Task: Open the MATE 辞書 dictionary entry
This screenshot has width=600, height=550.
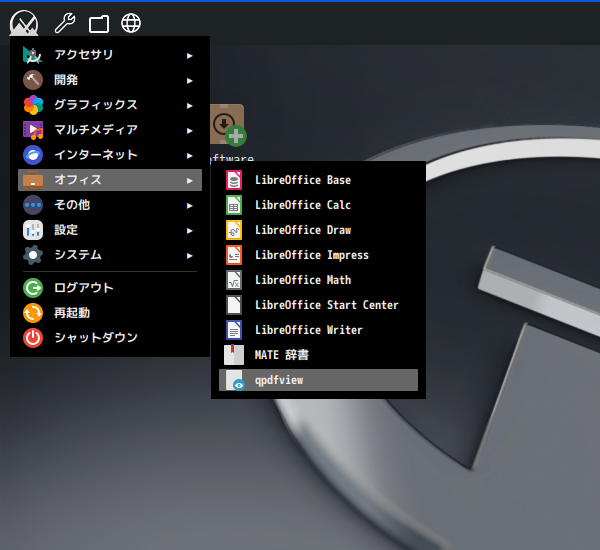Action: [318, 355]
